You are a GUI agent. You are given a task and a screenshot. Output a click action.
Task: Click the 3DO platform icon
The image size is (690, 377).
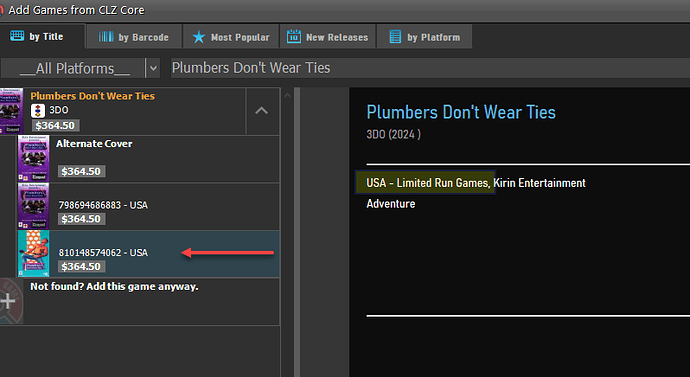point(38,110)
